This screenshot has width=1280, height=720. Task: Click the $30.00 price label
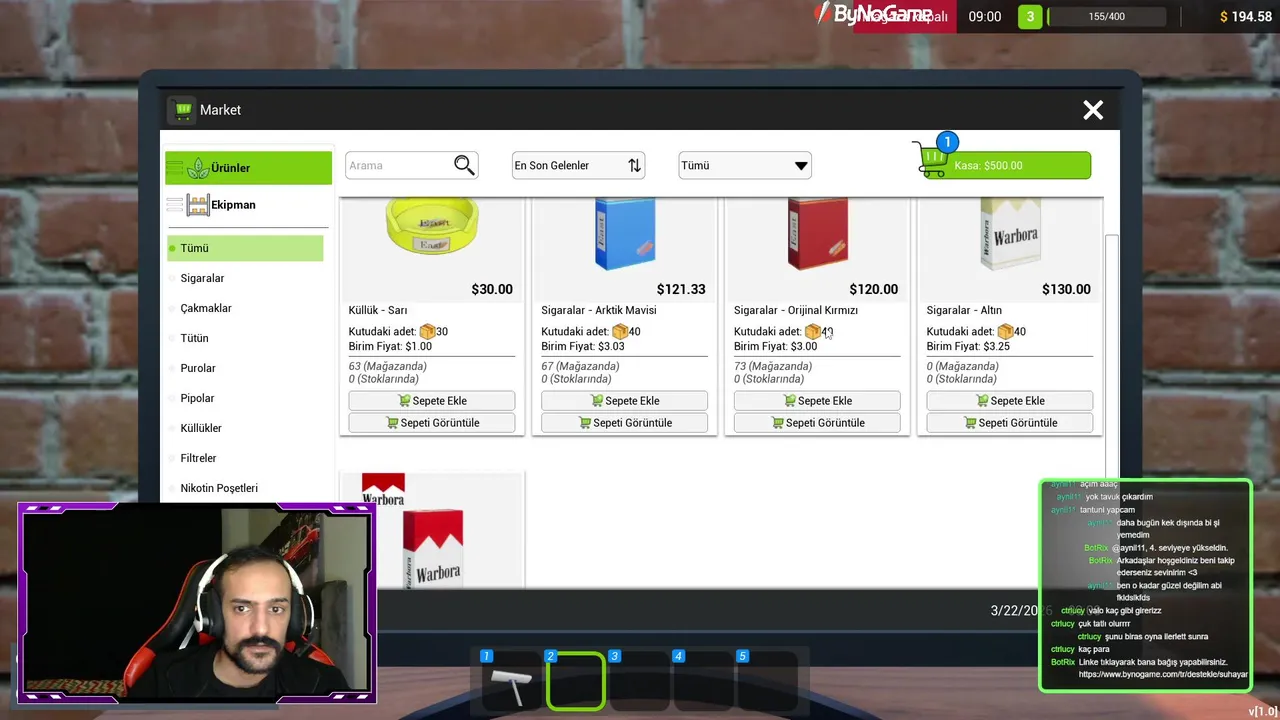coord(492,289)
